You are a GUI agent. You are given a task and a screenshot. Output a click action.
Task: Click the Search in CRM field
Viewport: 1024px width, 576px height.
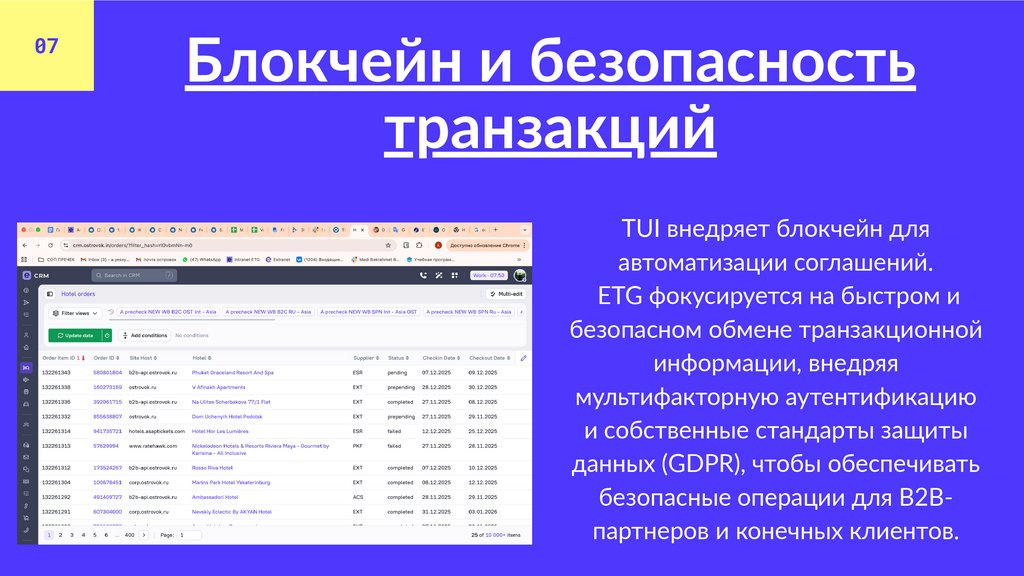pos(134,276)
